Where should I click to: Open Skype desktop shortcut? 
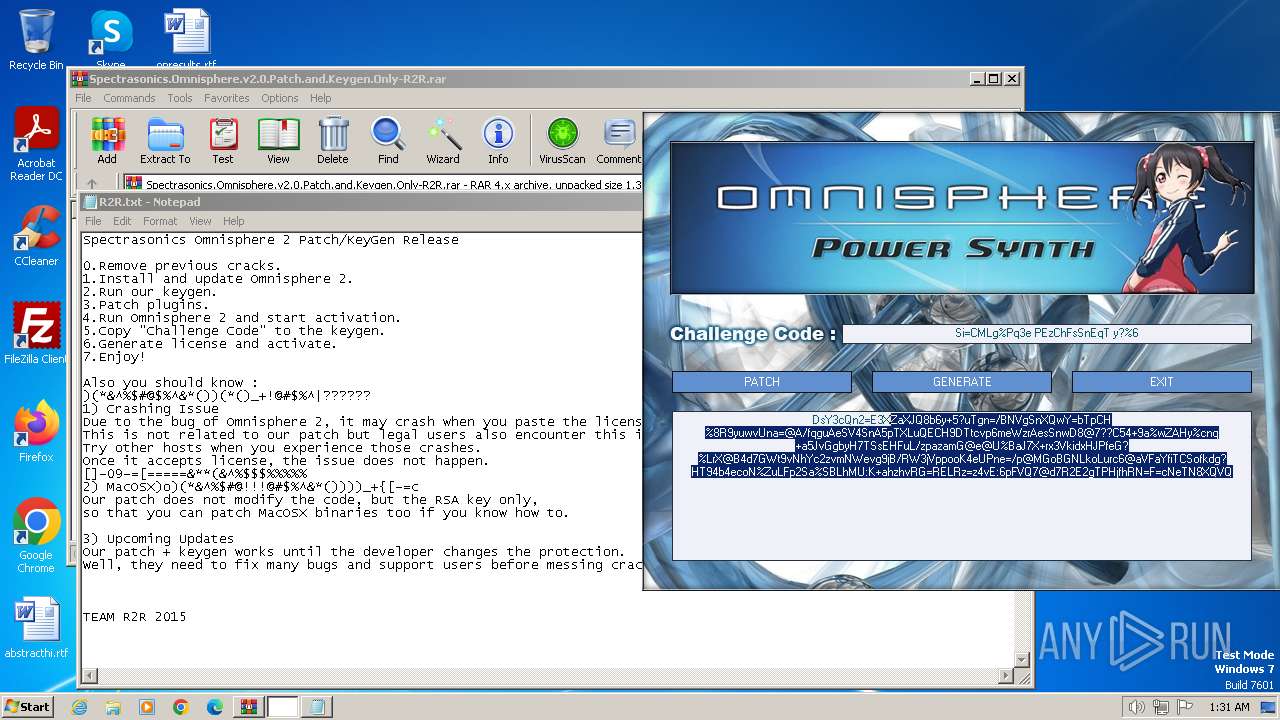pyautogui.click(x=111, y=40)
